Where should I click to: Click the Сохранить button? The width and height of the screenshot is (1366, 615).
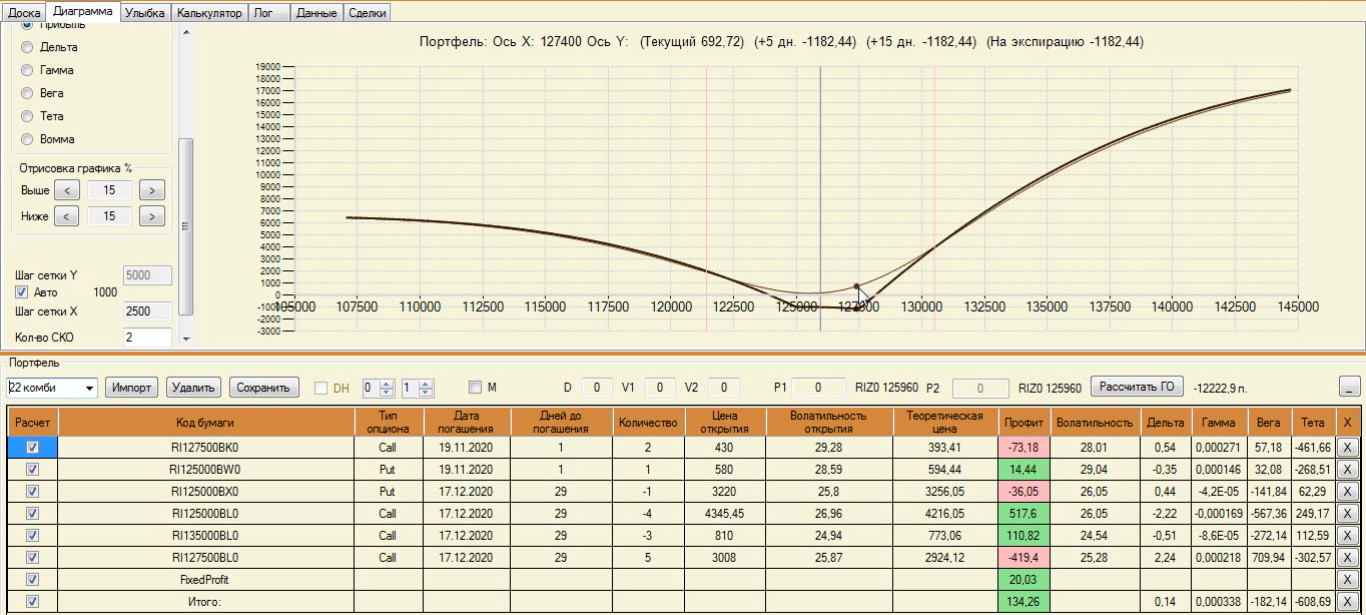[264, 387]
